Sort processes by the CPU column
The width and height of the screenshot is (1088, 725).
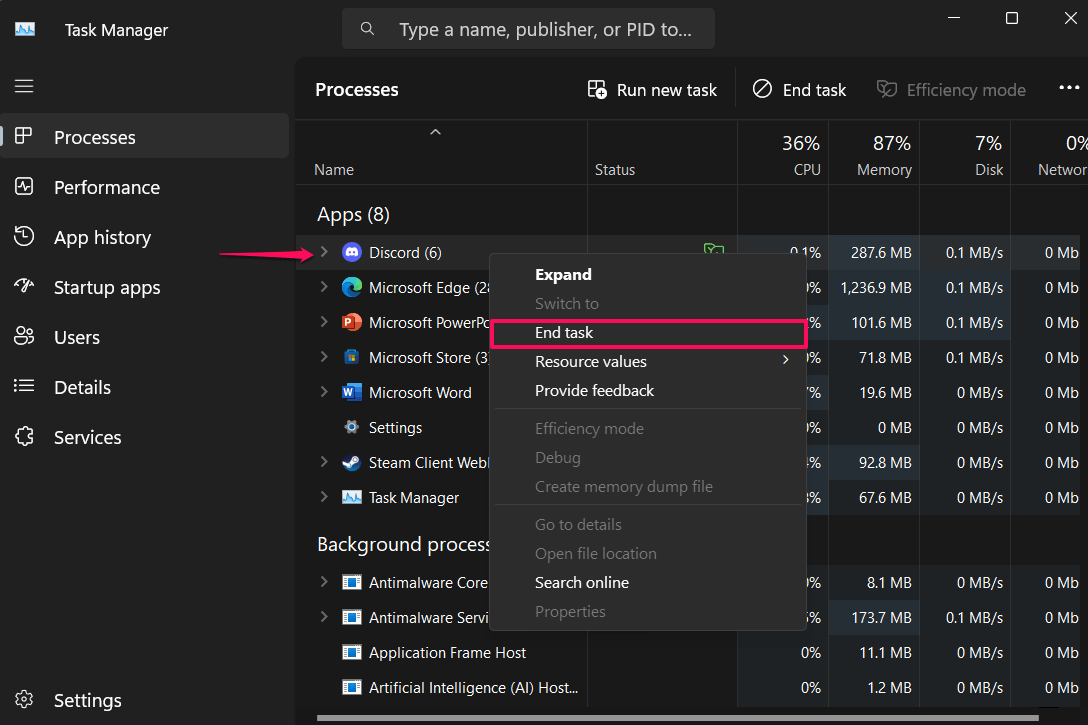pyautogui.click(x=783, y=154)
